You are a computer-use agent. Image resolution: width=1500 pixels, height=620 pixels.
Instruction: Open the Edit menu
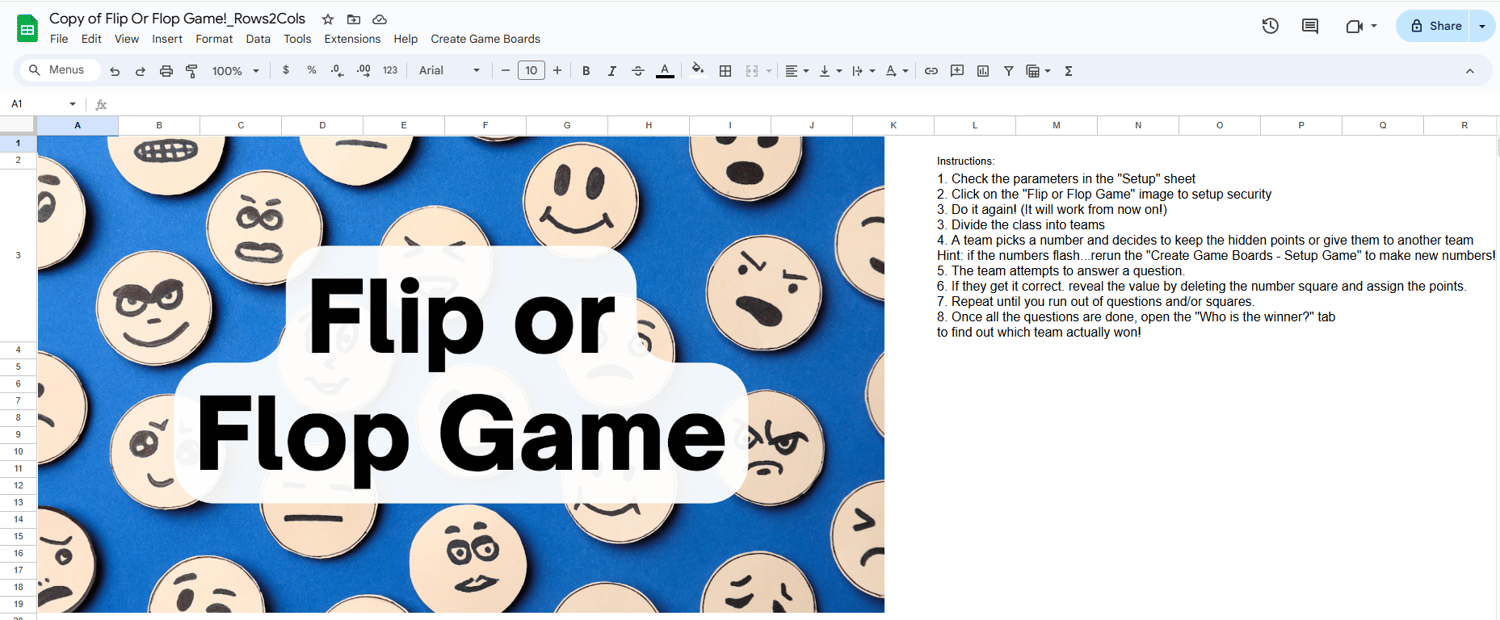tap(91, 39)
